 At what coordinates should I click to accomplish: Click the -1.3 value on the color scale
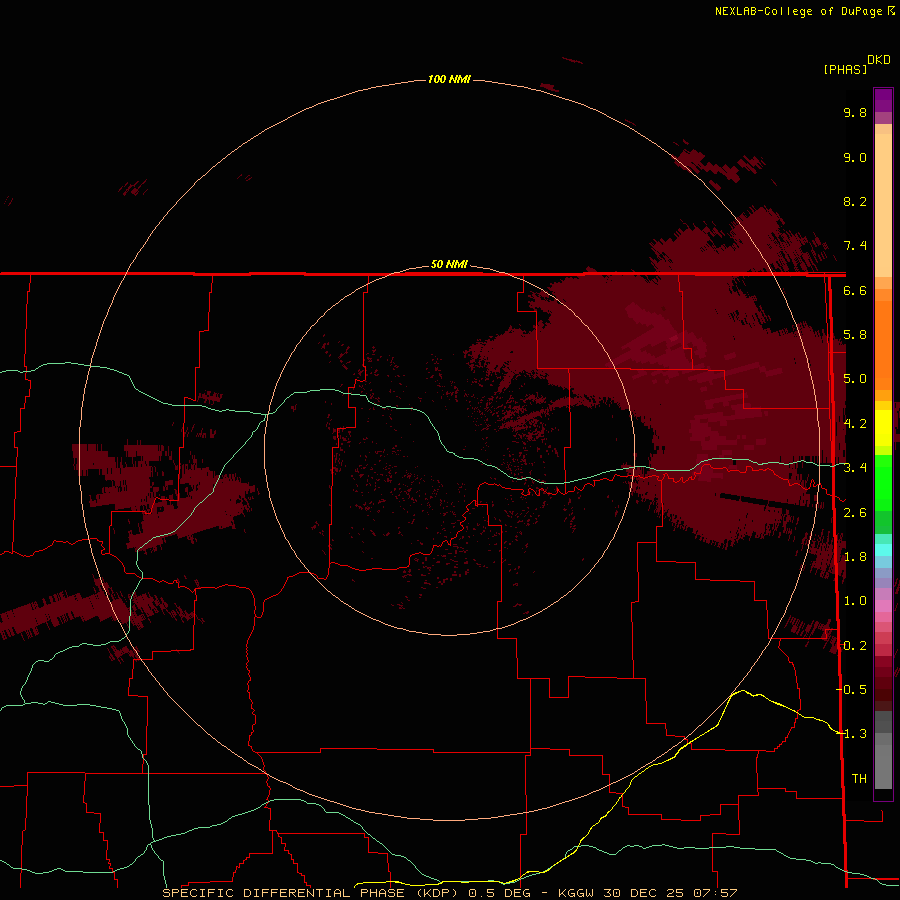pos(851,734)
